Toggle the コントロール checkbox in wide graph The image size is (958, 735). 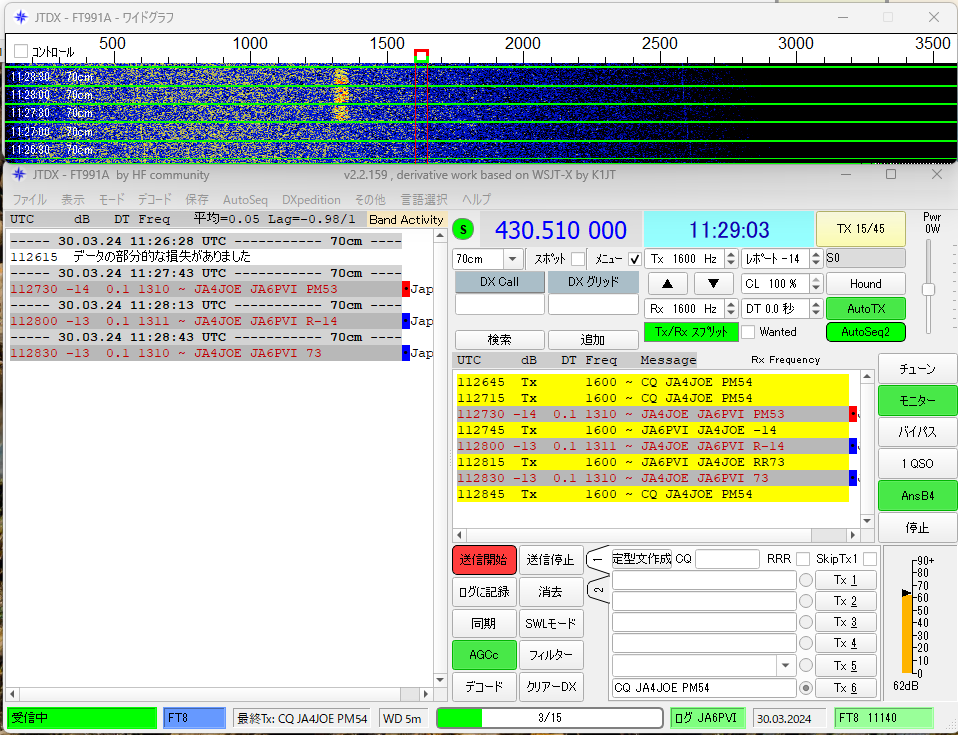point(21,51)
